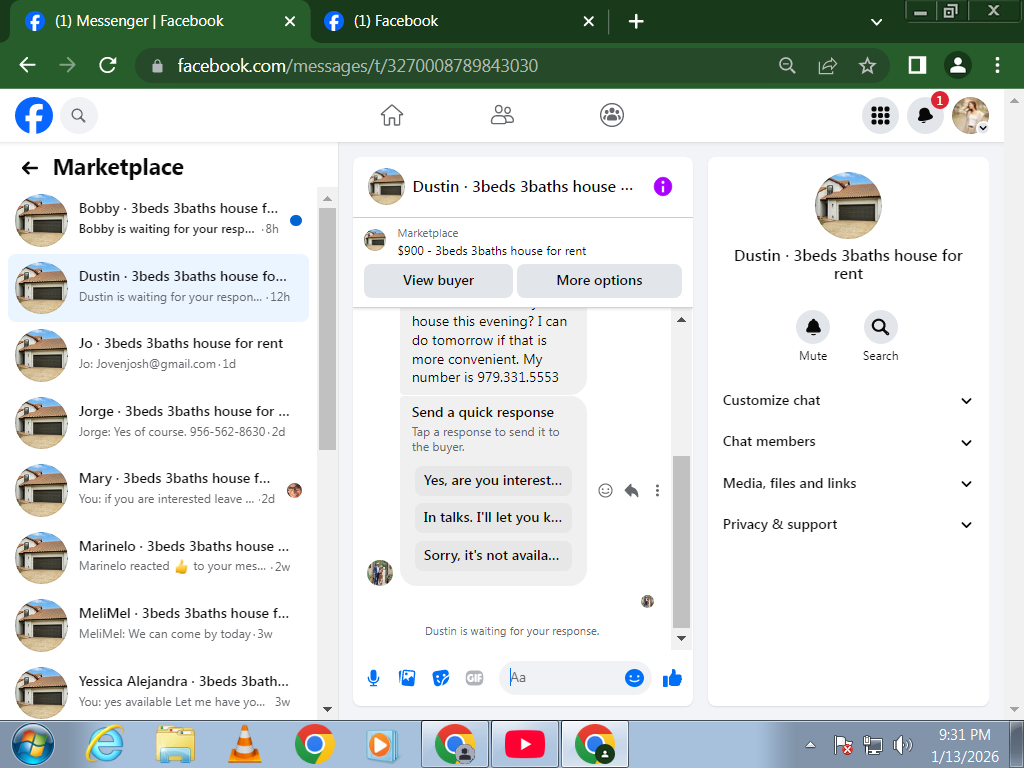Bookmark this page with the star icon
Viewport: 1024px width, 768px height.
tap(867, 65)
